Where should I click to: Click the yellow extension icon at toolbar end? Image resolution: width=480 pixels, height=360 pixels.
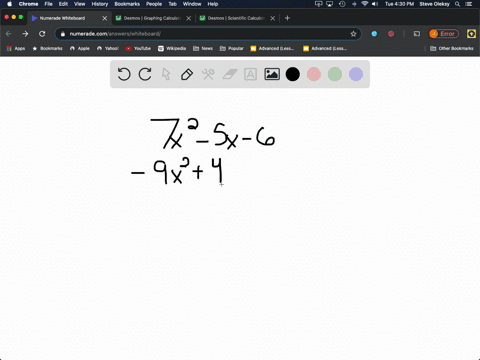click(x=471, y=34)
